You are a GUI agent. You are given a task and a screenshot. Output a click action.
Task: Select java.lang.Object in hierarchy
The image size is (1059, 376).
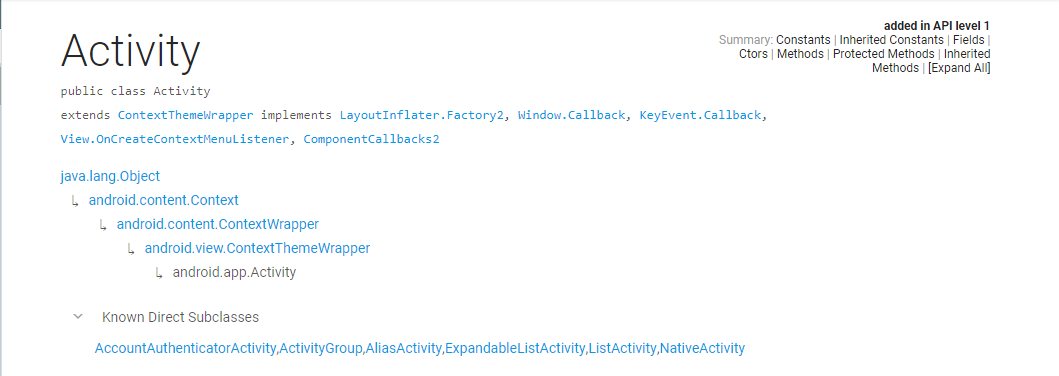110,176
